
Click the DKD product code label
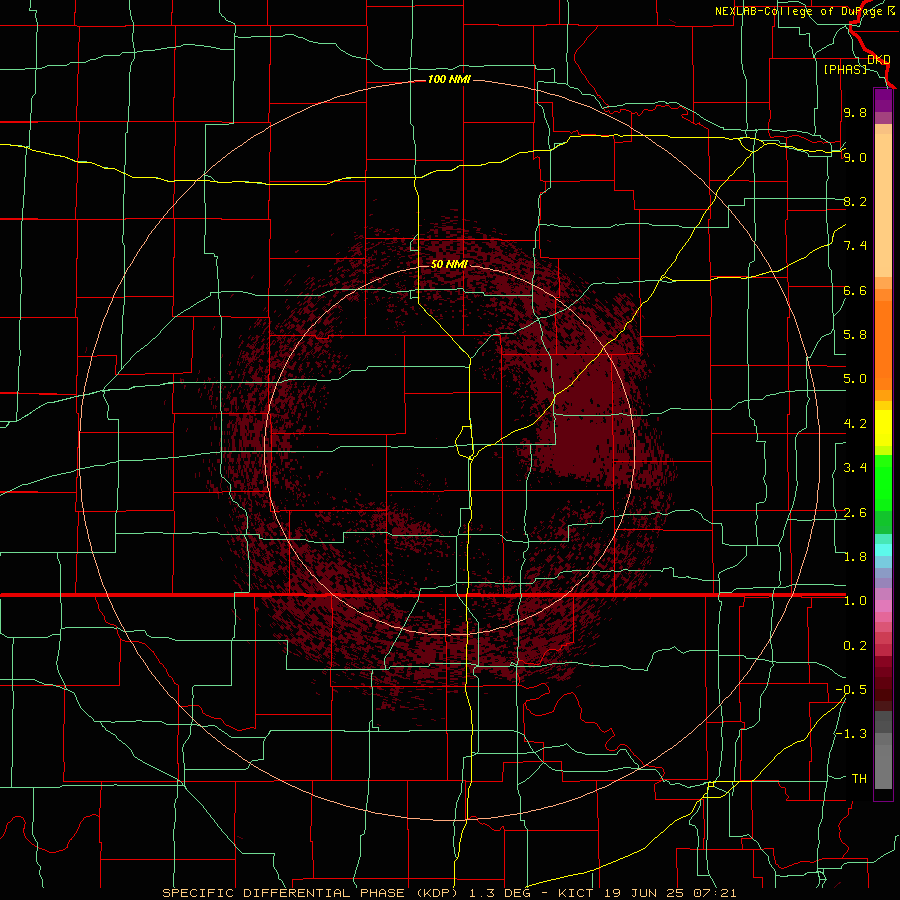(x=878, y=59)
